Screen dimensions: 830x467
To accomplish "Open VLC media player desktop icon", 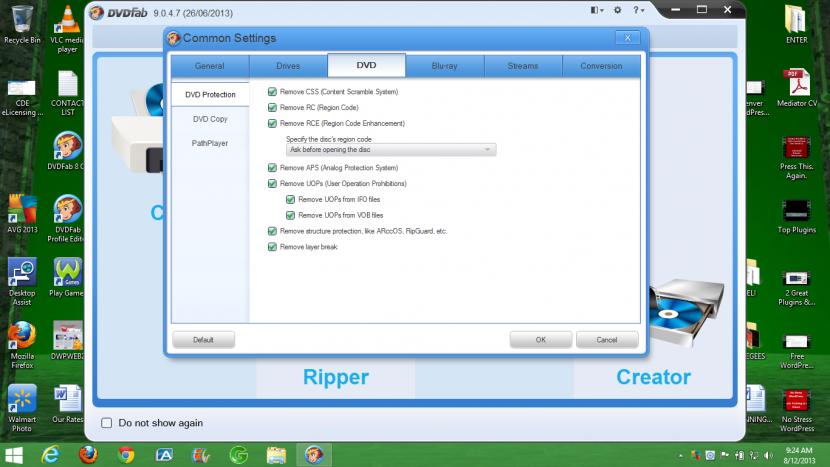I will click(x=67, y=29).
